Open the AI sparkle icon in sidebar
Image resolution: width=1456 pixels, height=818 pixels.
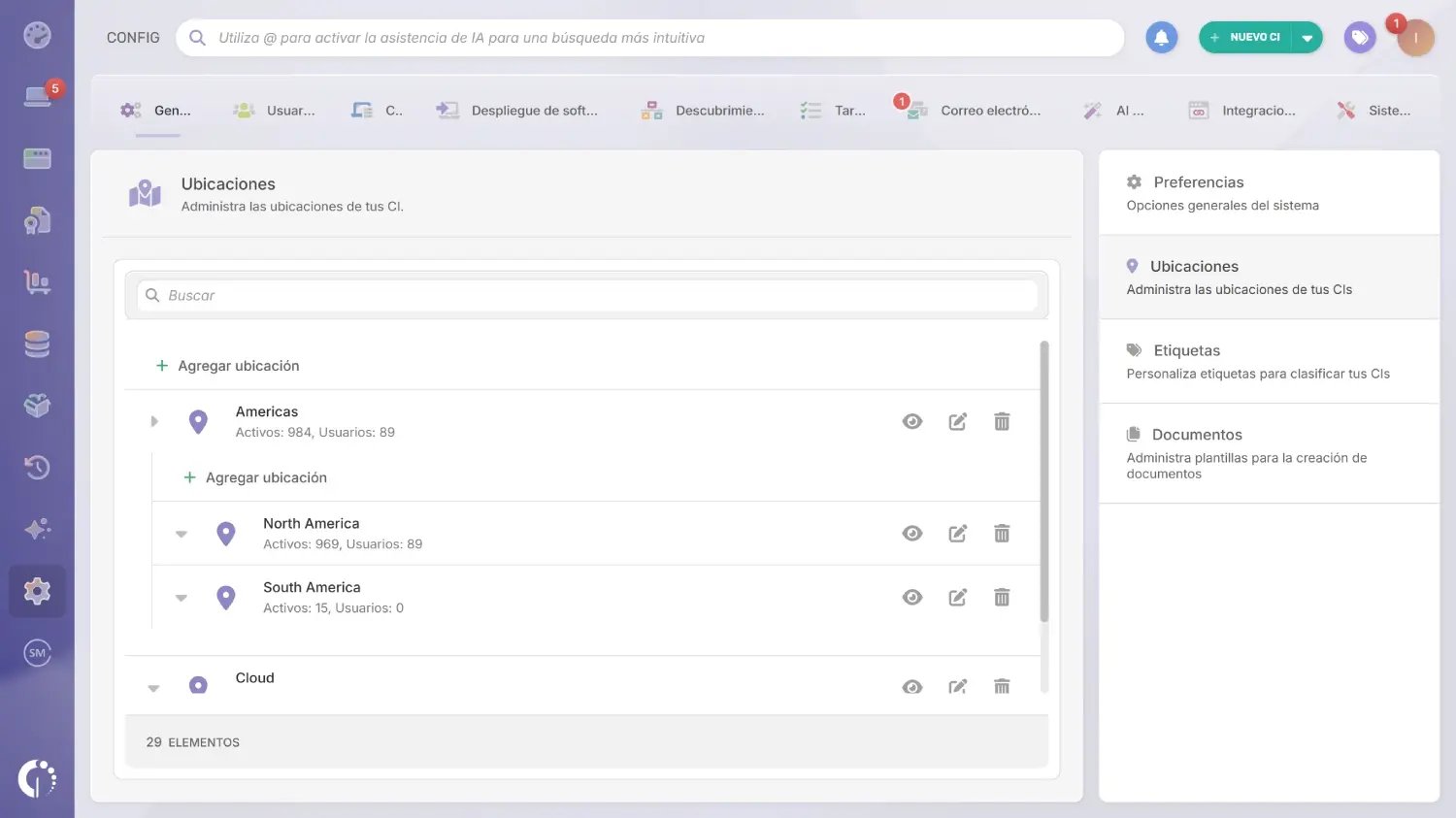coord(37,529)
